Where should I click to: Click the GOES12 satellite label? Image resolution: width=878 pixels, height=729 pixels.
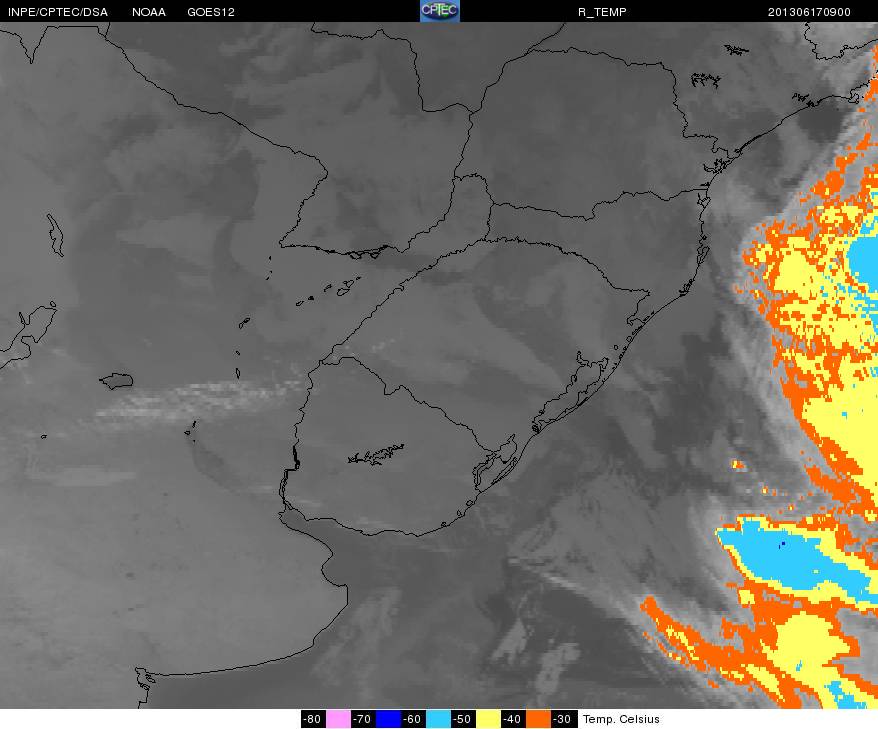211,12
